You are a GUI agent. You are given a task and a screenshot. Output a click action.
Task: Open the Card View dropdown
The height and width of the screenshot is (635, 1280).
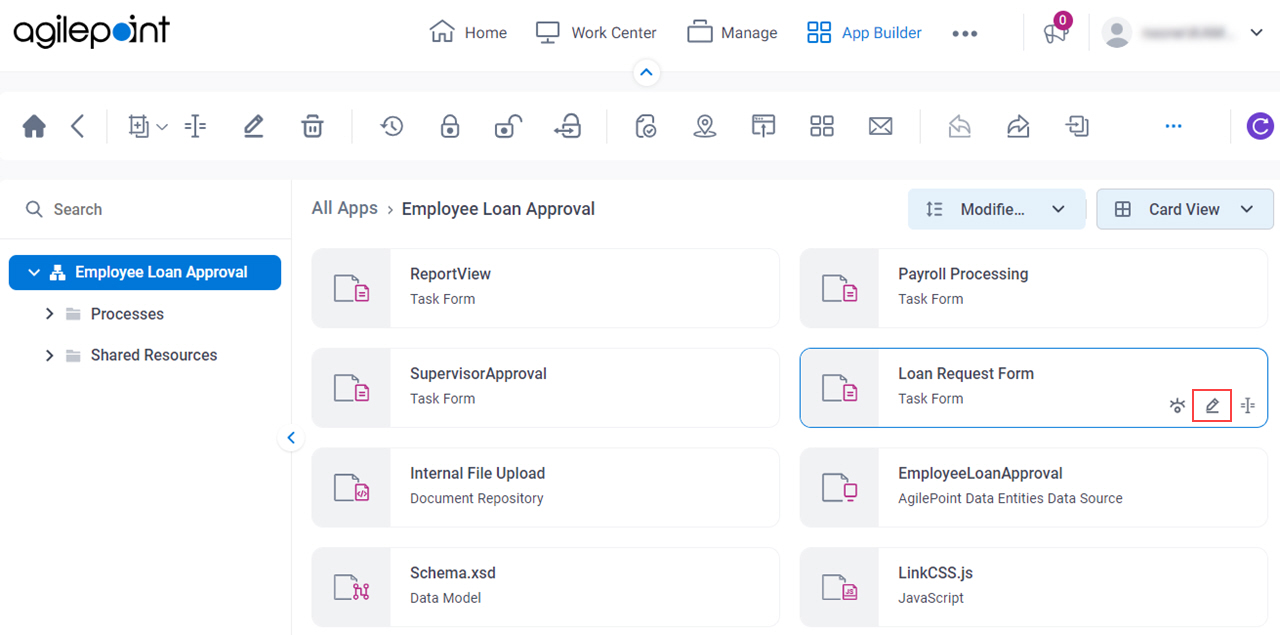click(1185, 209)
